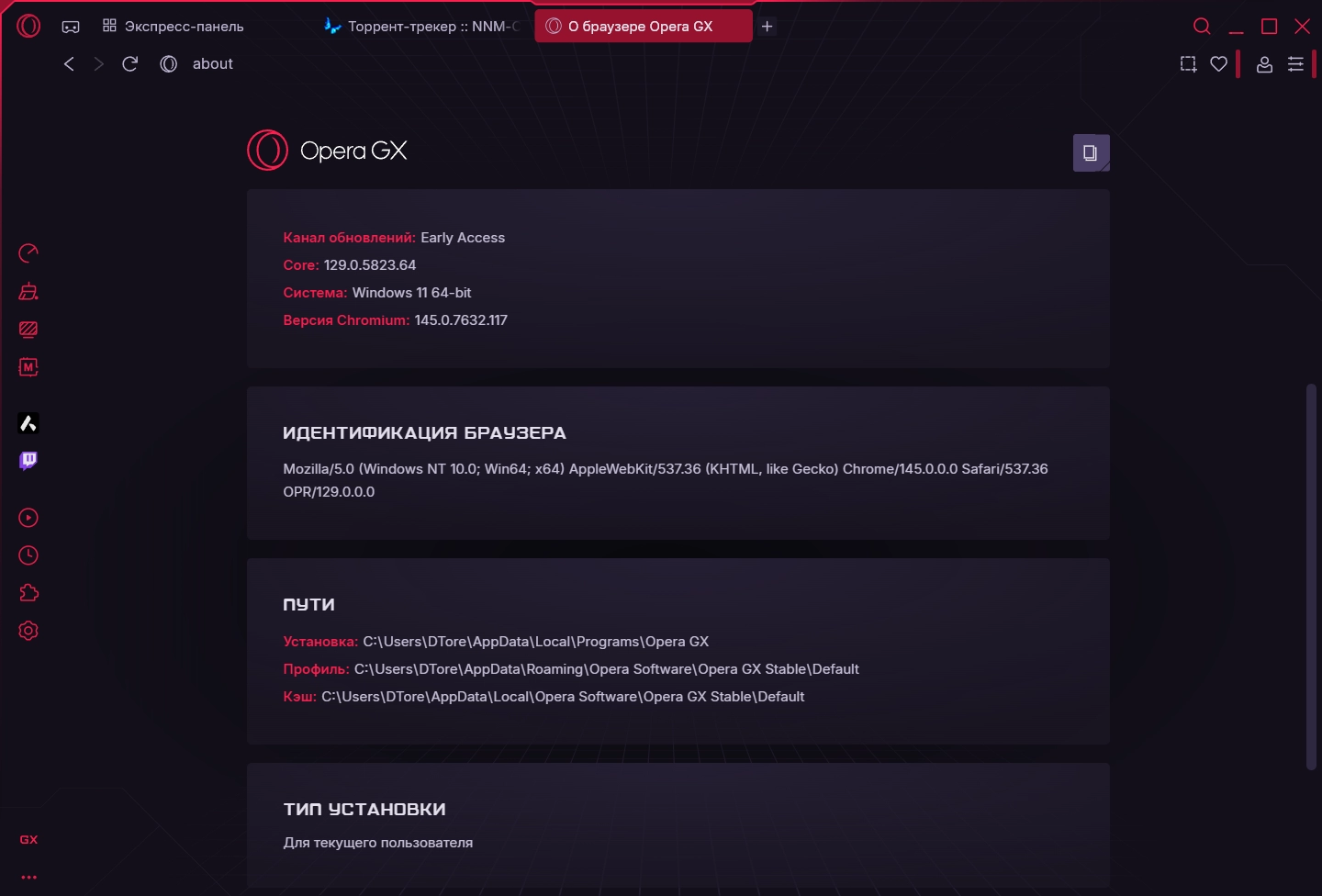
Task: Click the address bar showing about
Action: click(x=213, y=63)
